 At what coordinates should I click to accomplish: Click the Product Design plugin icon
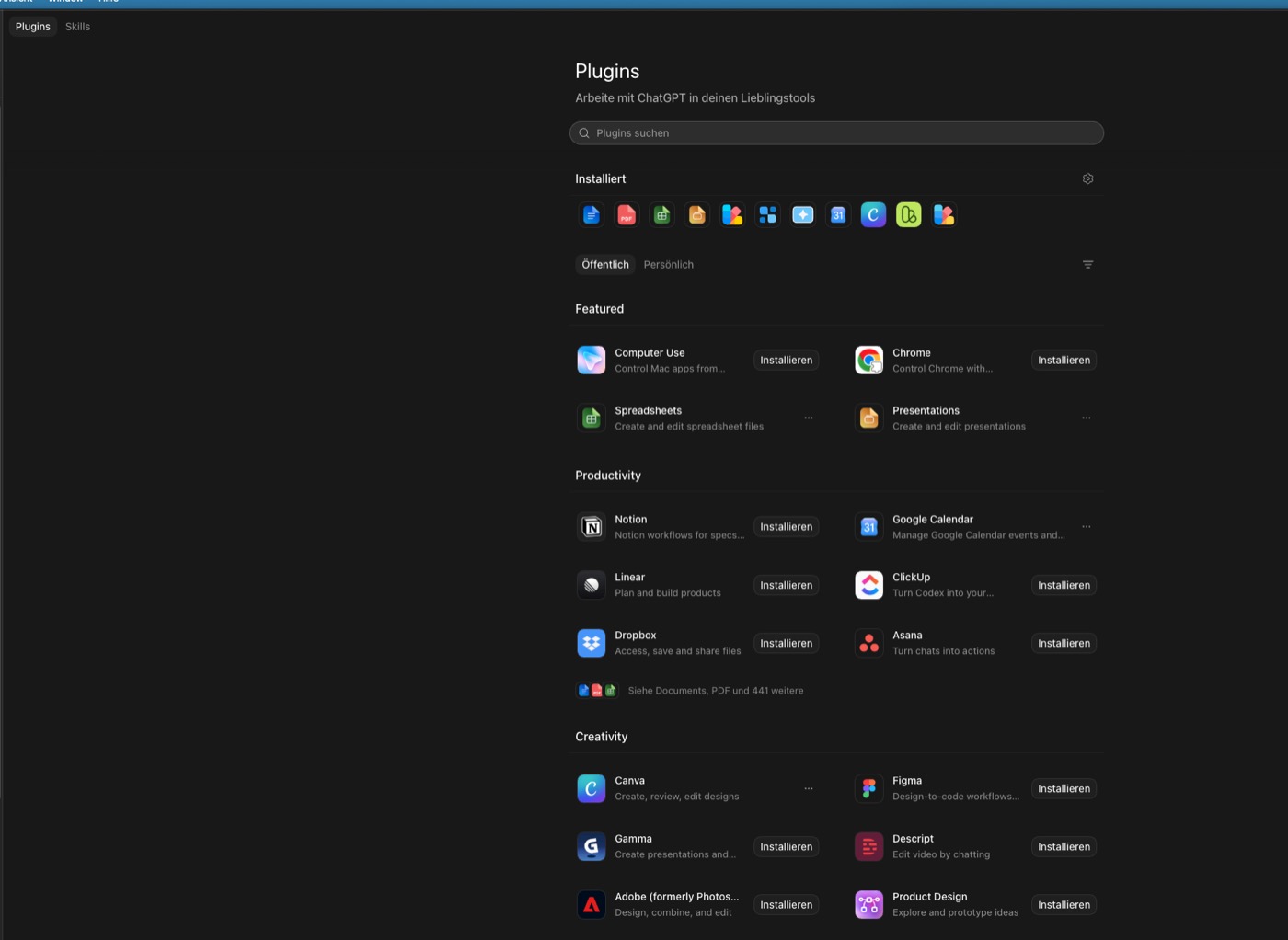tap(869, 905)
